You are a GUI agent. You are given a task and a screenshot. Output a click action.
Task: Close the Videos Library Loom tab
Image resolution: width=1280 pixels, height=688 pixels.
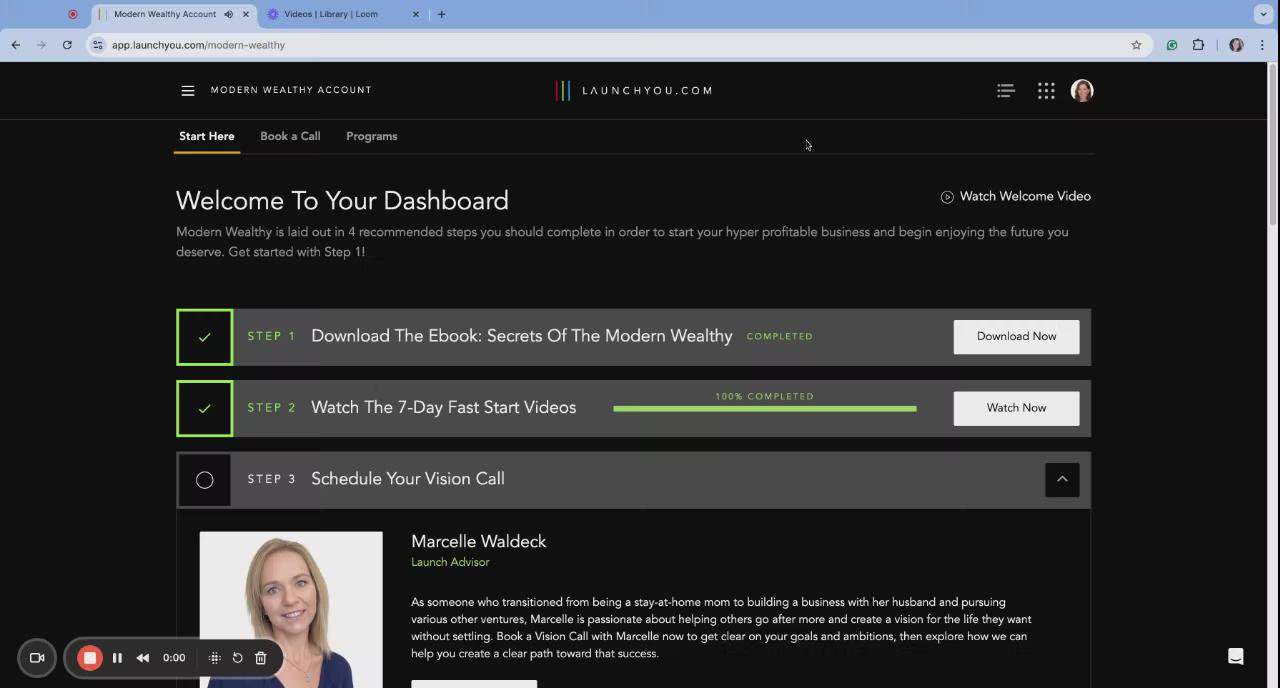point(416,14)
